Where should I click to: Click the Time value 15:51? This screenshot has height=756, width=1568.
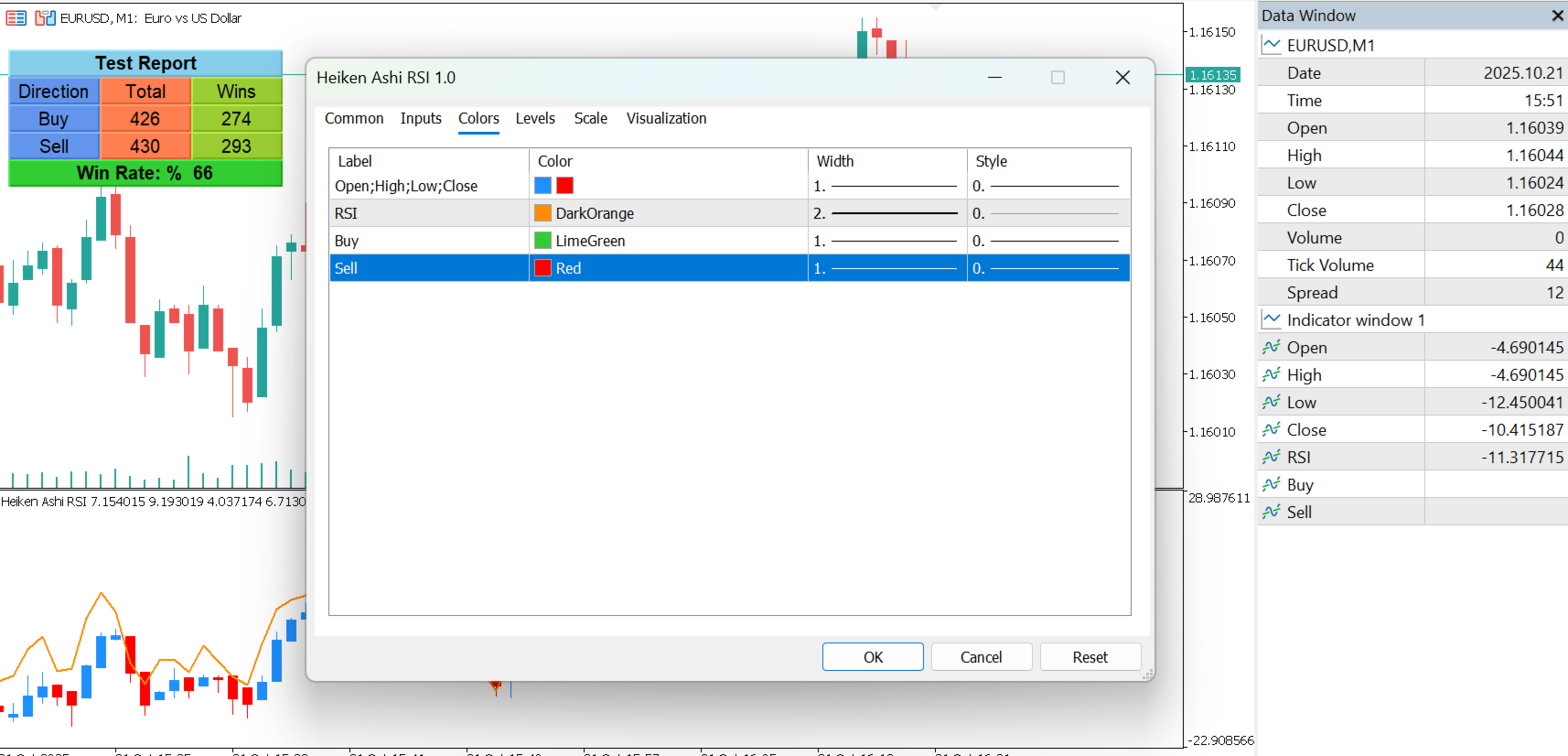[x=1544, y=100]
